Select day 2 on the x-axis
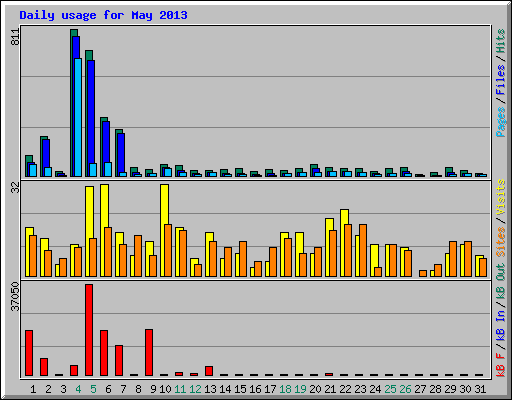The height and width of the screenshot is (400, 512). coord(48,389)
